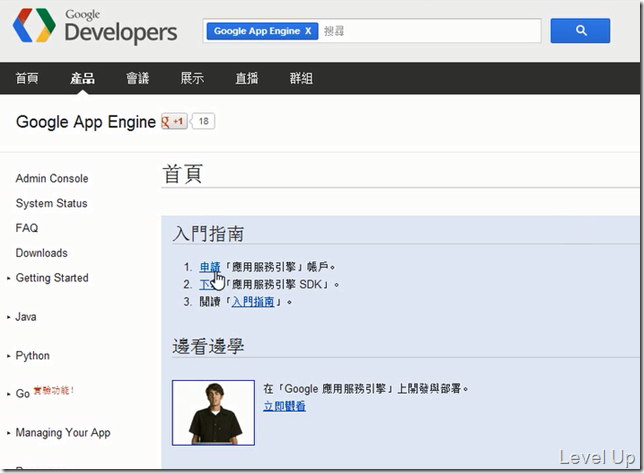Screen dimensions: 644x473
Task: Click the video thumbnail of the man
Action: [x=213, y=413]
